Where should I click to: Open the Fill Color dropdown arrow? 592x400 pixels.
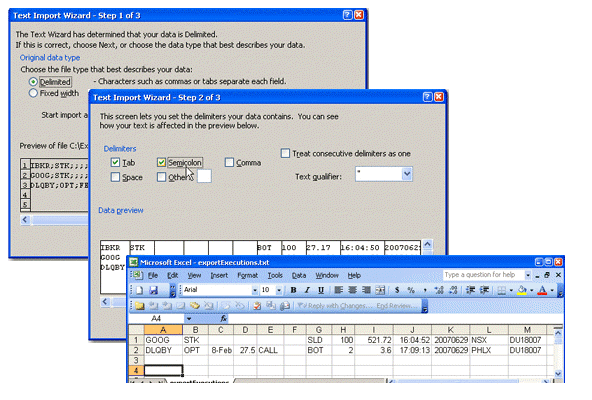point(532,290)
